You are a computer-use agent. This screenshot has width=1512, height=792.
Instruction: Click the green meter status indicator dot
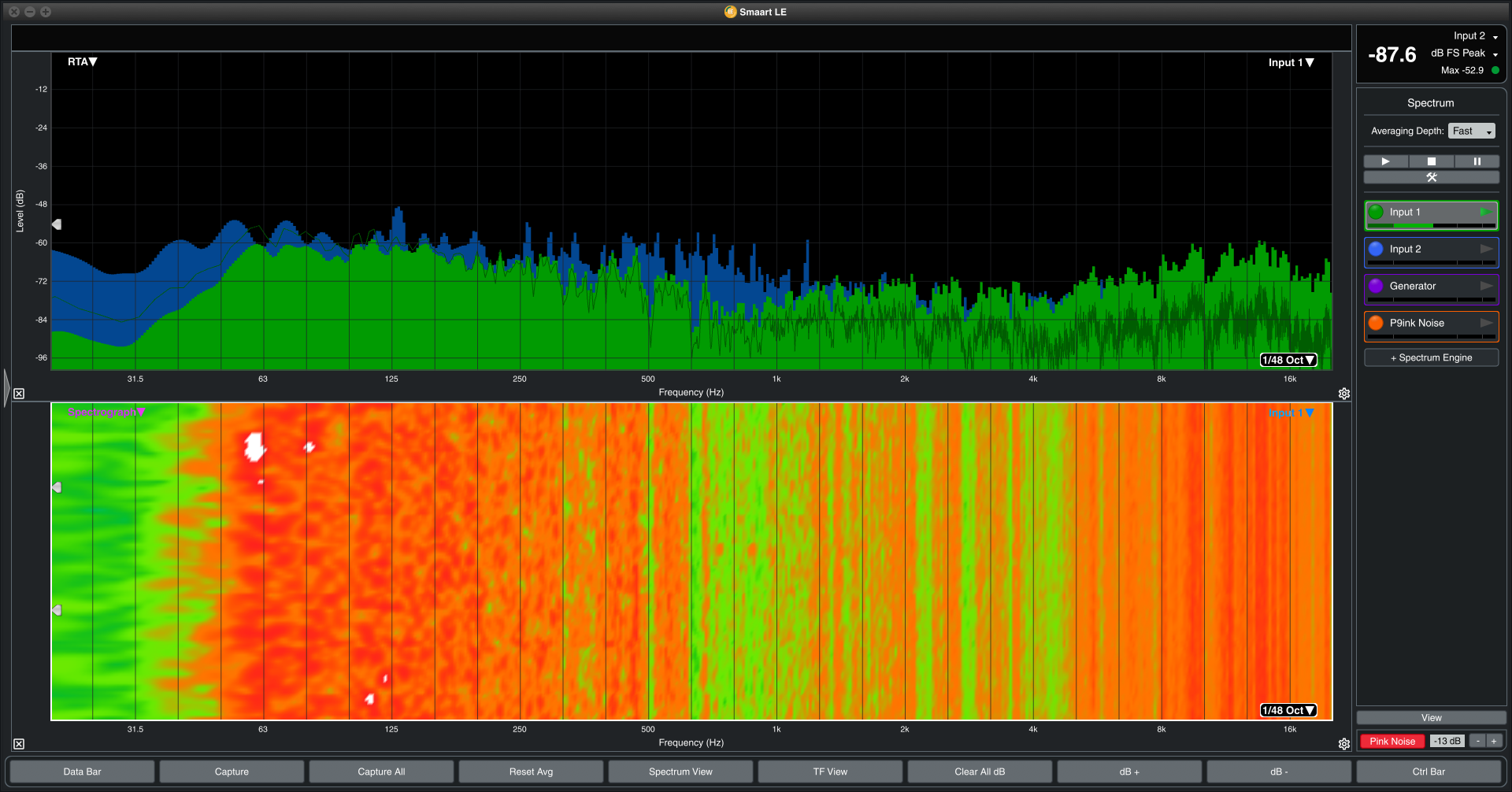tap(1495, 70)
